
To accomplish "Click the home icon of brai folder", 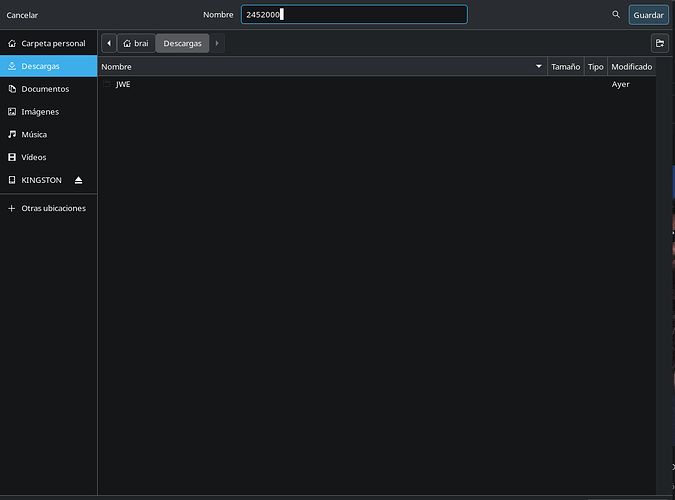I will 127,44.
